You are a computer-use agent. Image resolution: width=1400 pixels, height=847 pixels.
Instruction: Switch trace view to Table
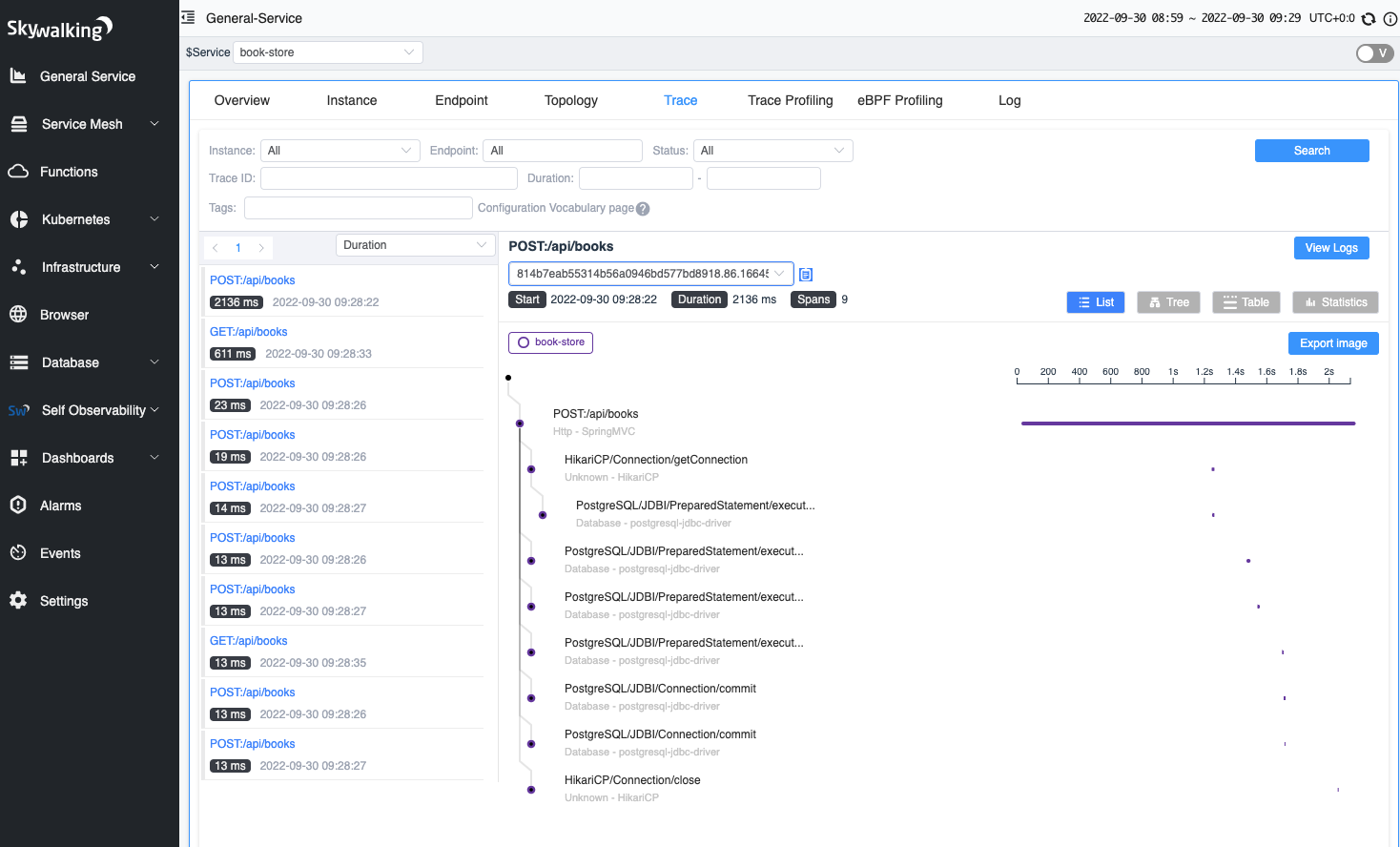tap(1246, 302)
